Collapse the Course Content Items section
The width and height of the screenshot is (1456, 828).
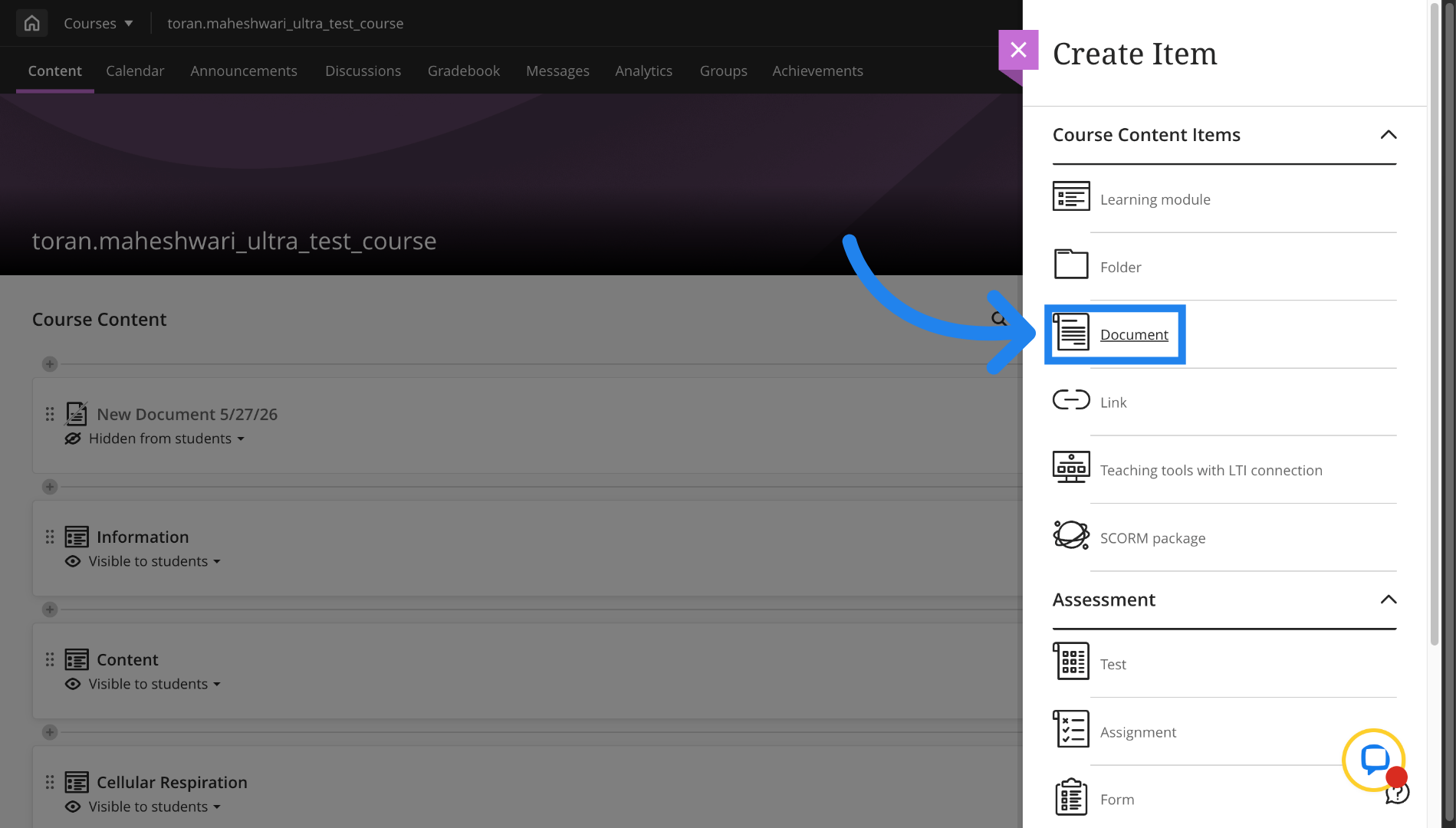pyautogui.click(x=1388, y=135)
